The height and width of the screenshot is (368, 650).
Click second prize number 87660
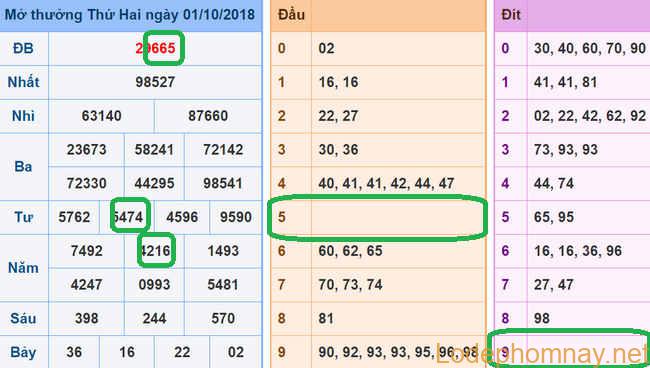[208, 116]
